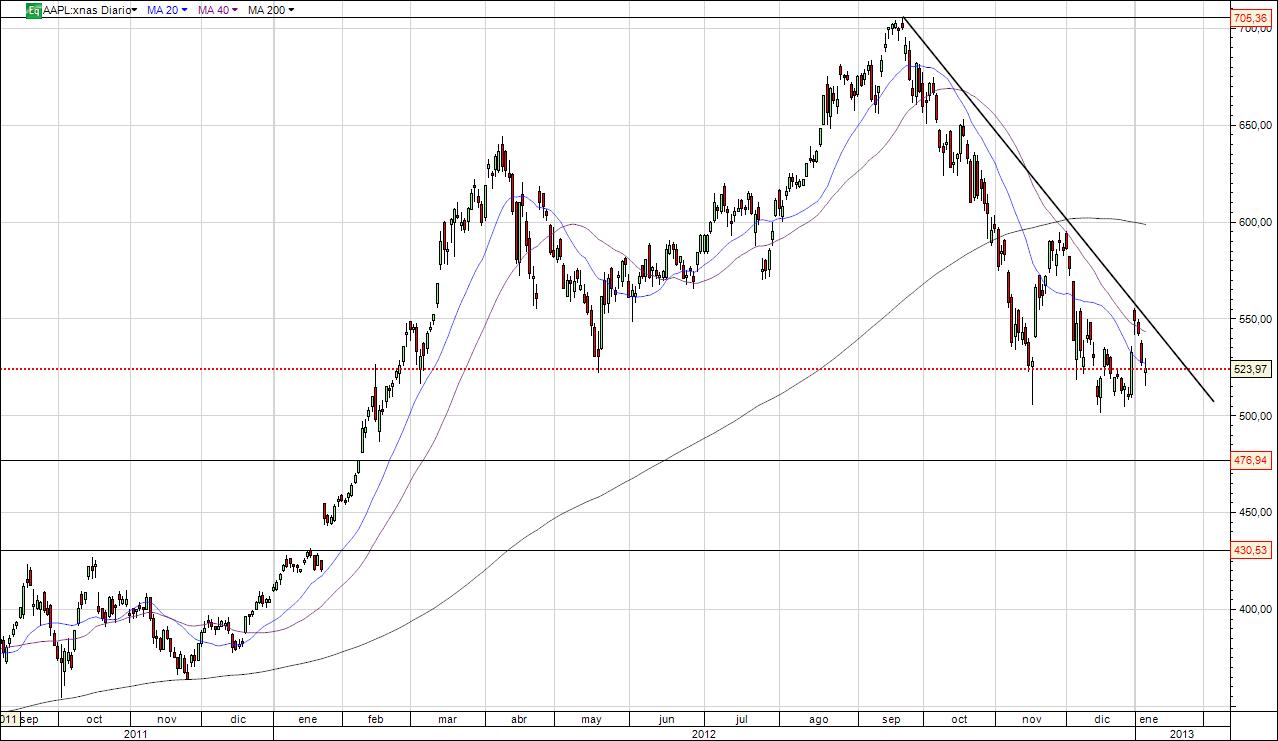1278x741 pixels.
Task: Click the dic 2012 month label
Action: coord(1102,719)
